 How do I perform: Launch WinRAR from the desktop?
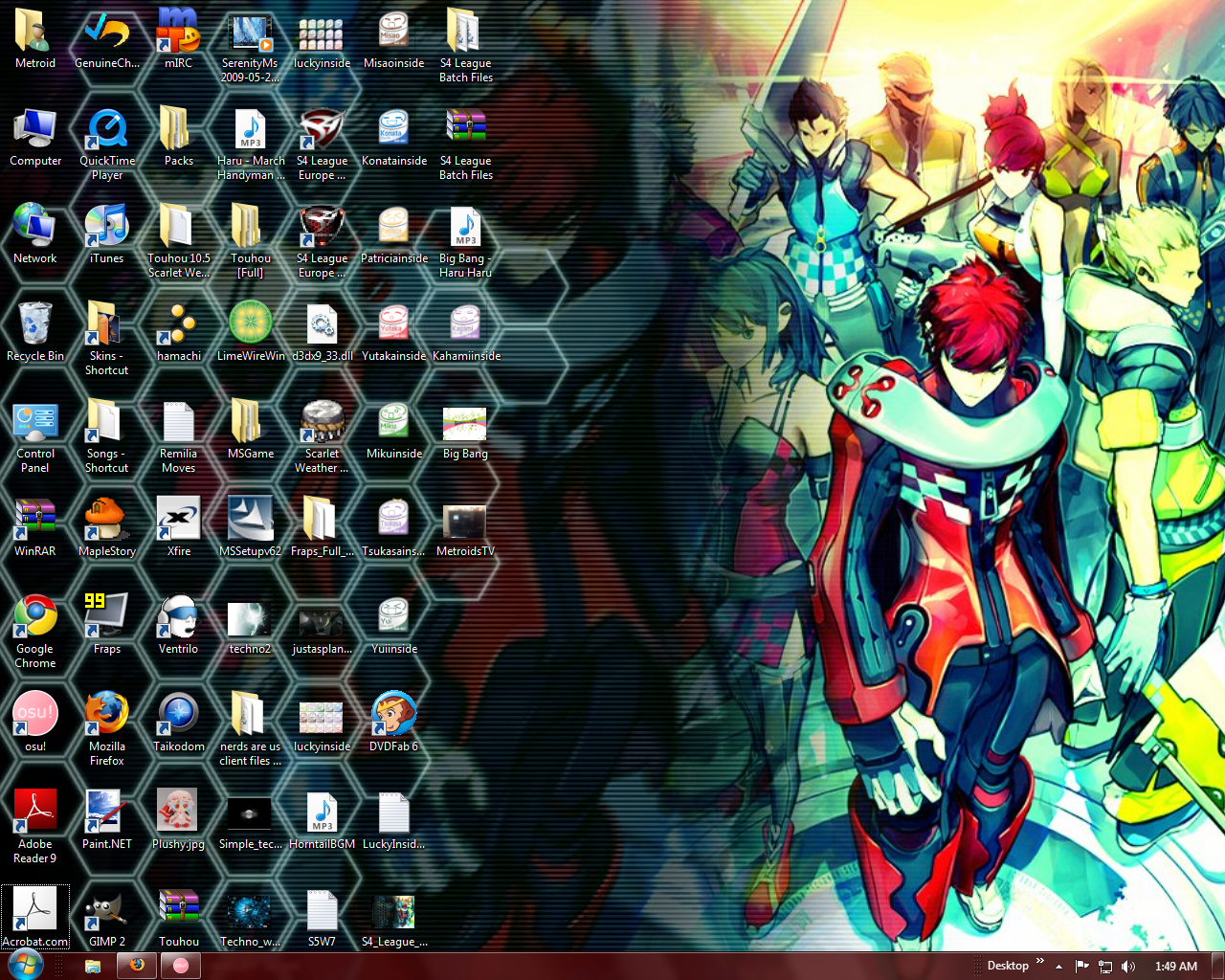35,527
